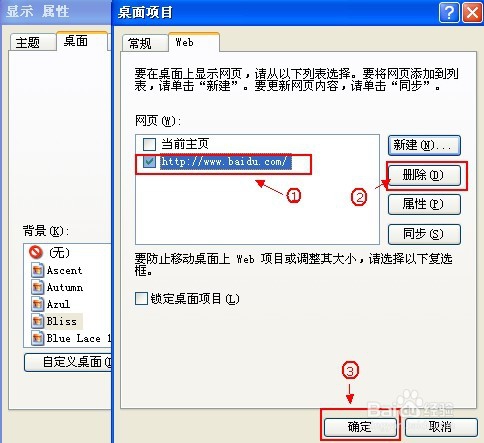Click the 同步(S) button
Image resolution: width=484 pixels, height=443 pixels.
point(424,234)
